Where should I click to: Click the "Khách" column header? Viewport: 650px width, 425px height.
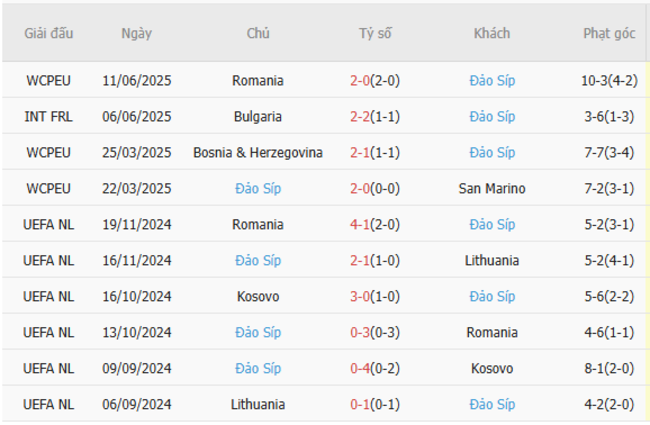click(492, 33)
